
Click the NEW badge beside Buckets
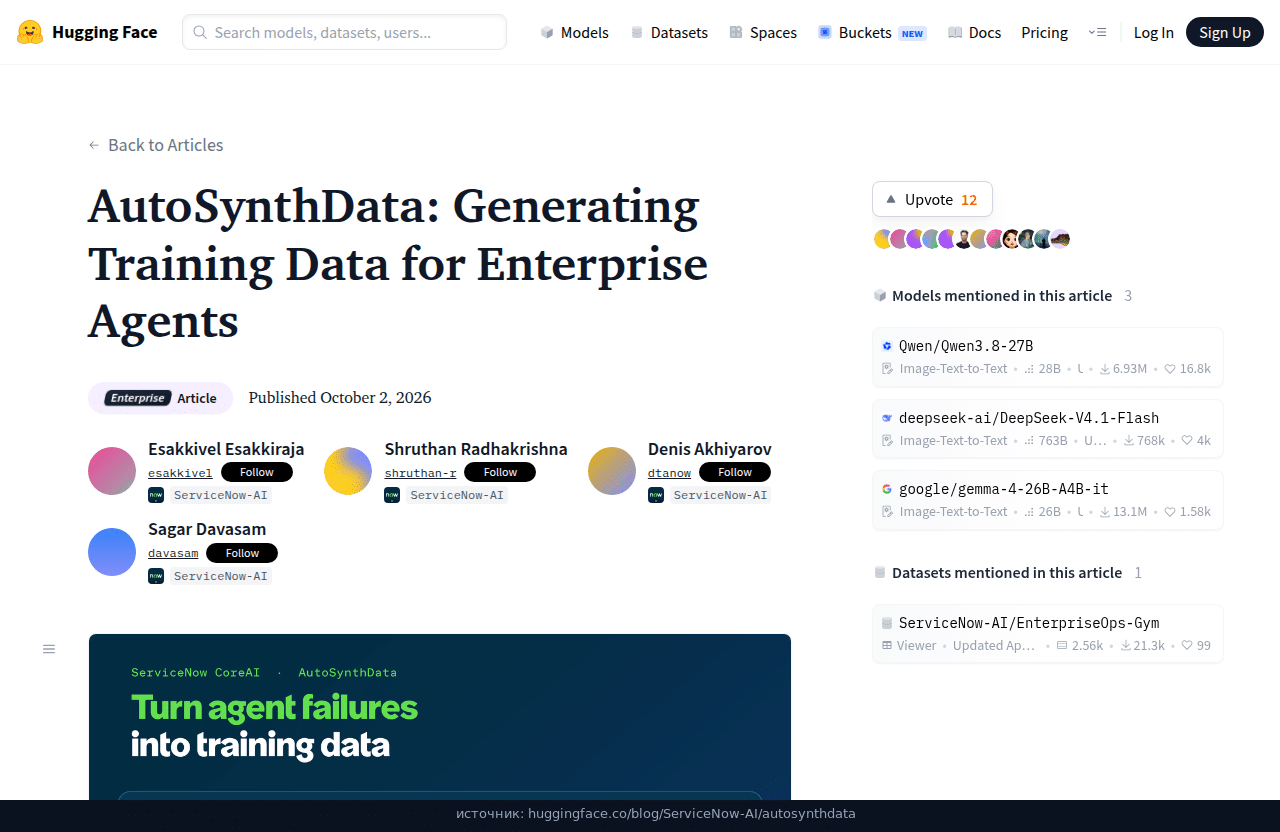[912, 33]
